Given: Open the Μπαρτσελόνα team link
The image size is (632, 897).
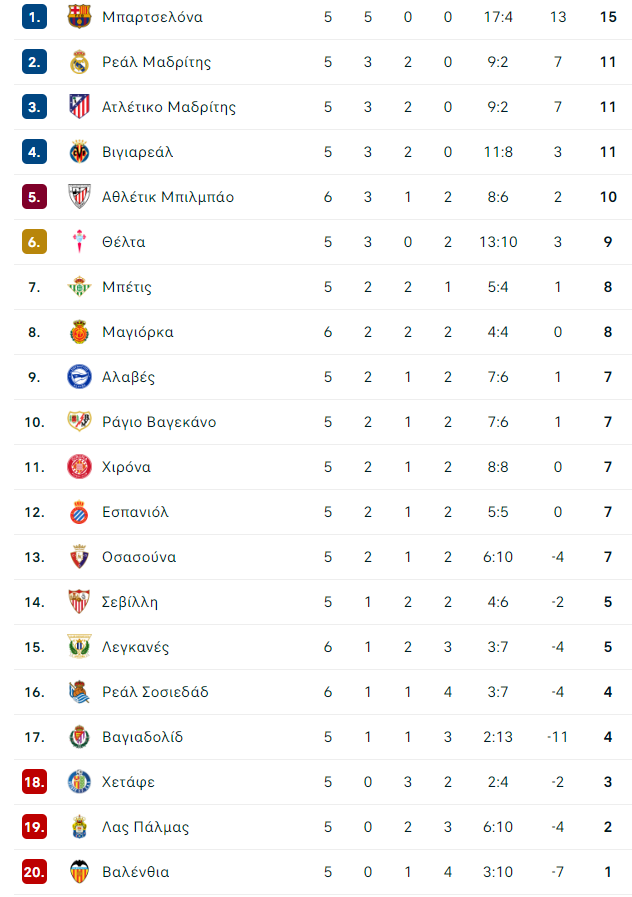Looking at the screenshot, I should [x=152, y=17].
